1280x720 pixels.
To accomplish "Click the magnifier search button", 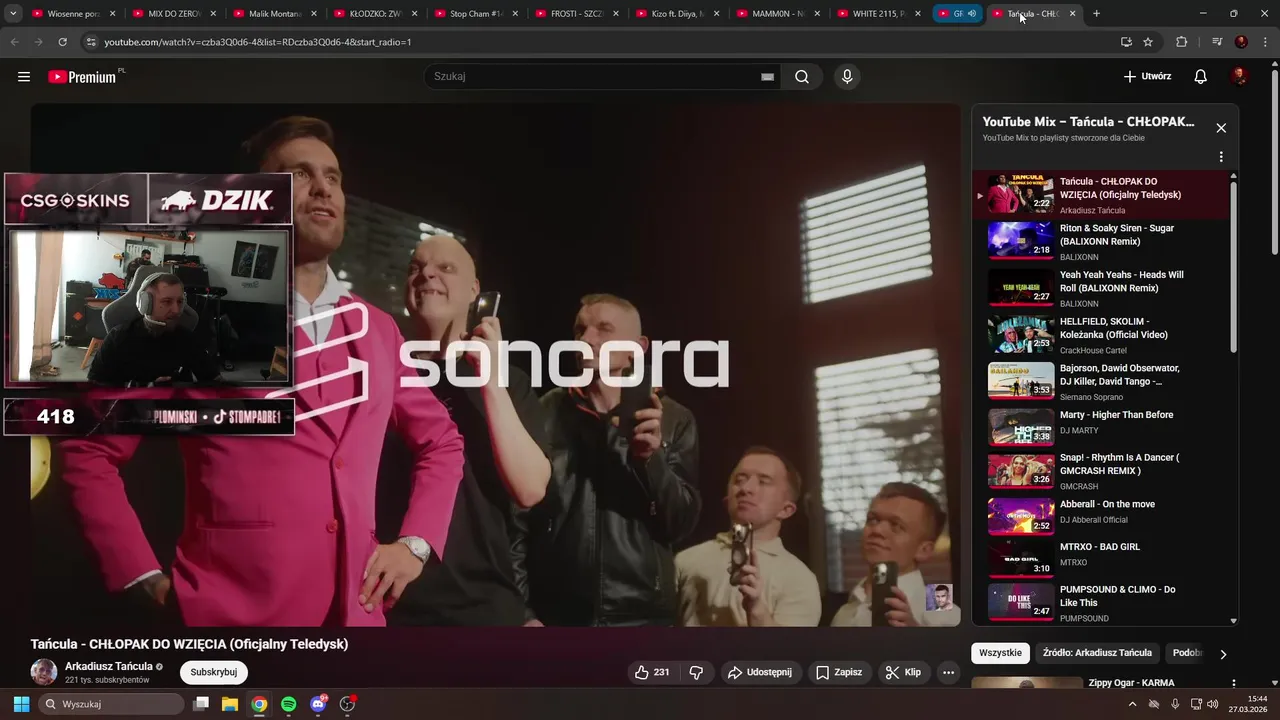I will coord(802,77).
